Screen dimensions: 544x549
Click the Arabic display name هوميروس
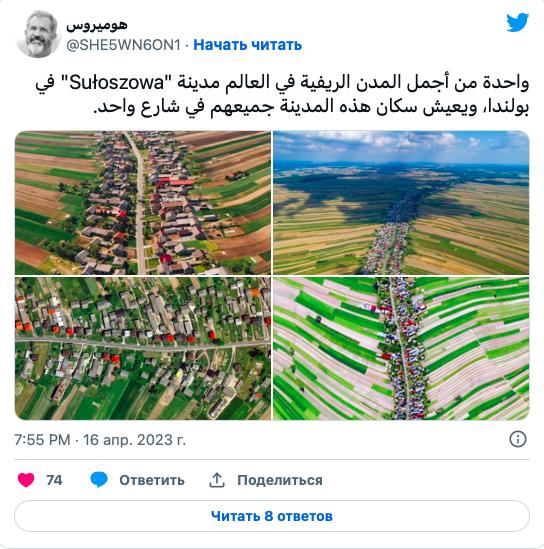[x=97, y=25]
